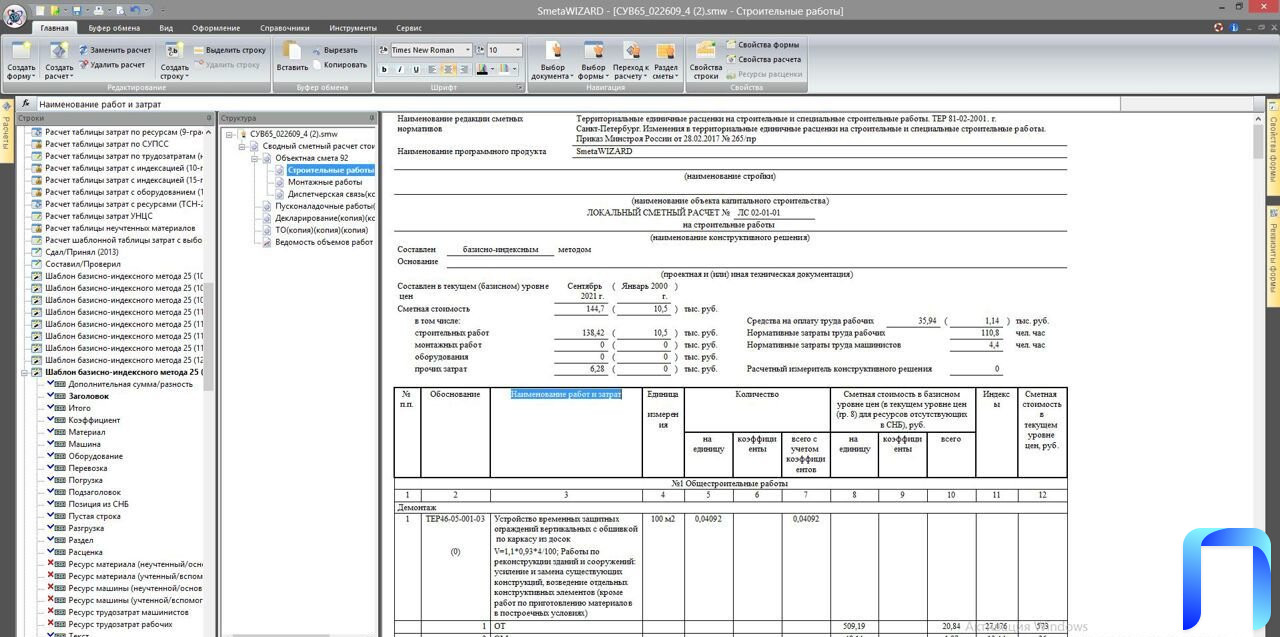Image resolution: width=1280 pixels, height=637 pixels.
Task: Switch to the Инструменты ribbon tab
Action: point(355,28)
